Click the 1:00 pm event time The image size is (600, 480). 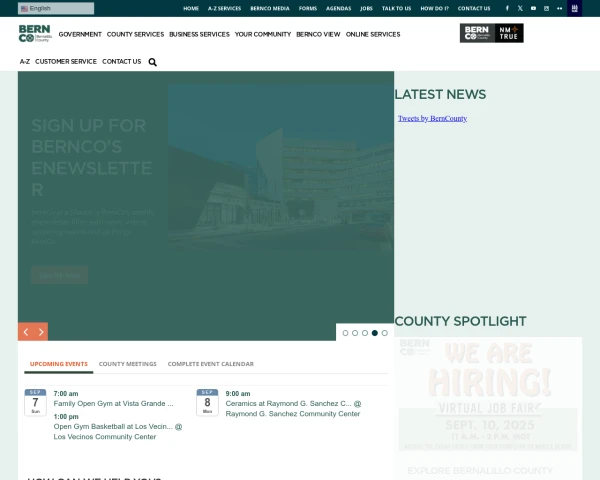tap(66, 416)
